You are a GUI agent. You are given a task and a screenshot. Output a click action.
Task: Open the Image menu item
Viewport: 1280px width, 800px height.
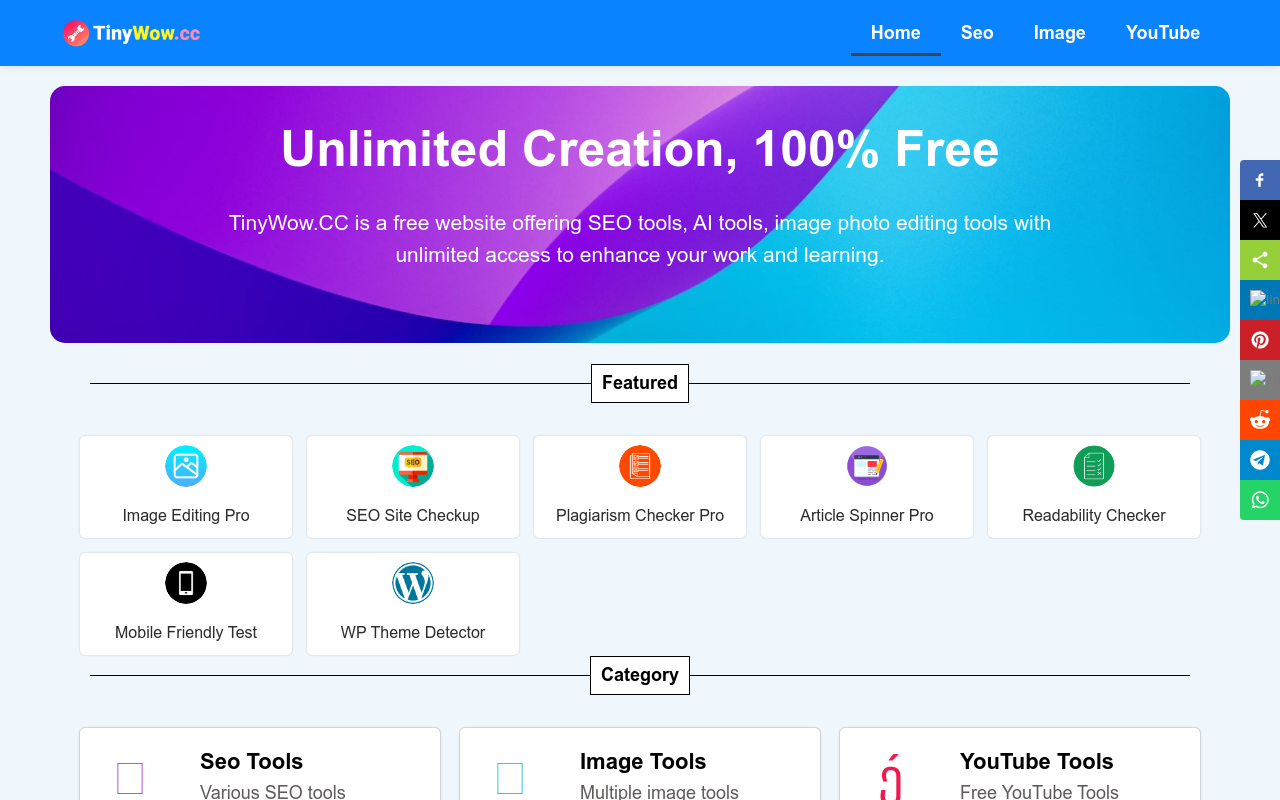tap(1059, 33)
